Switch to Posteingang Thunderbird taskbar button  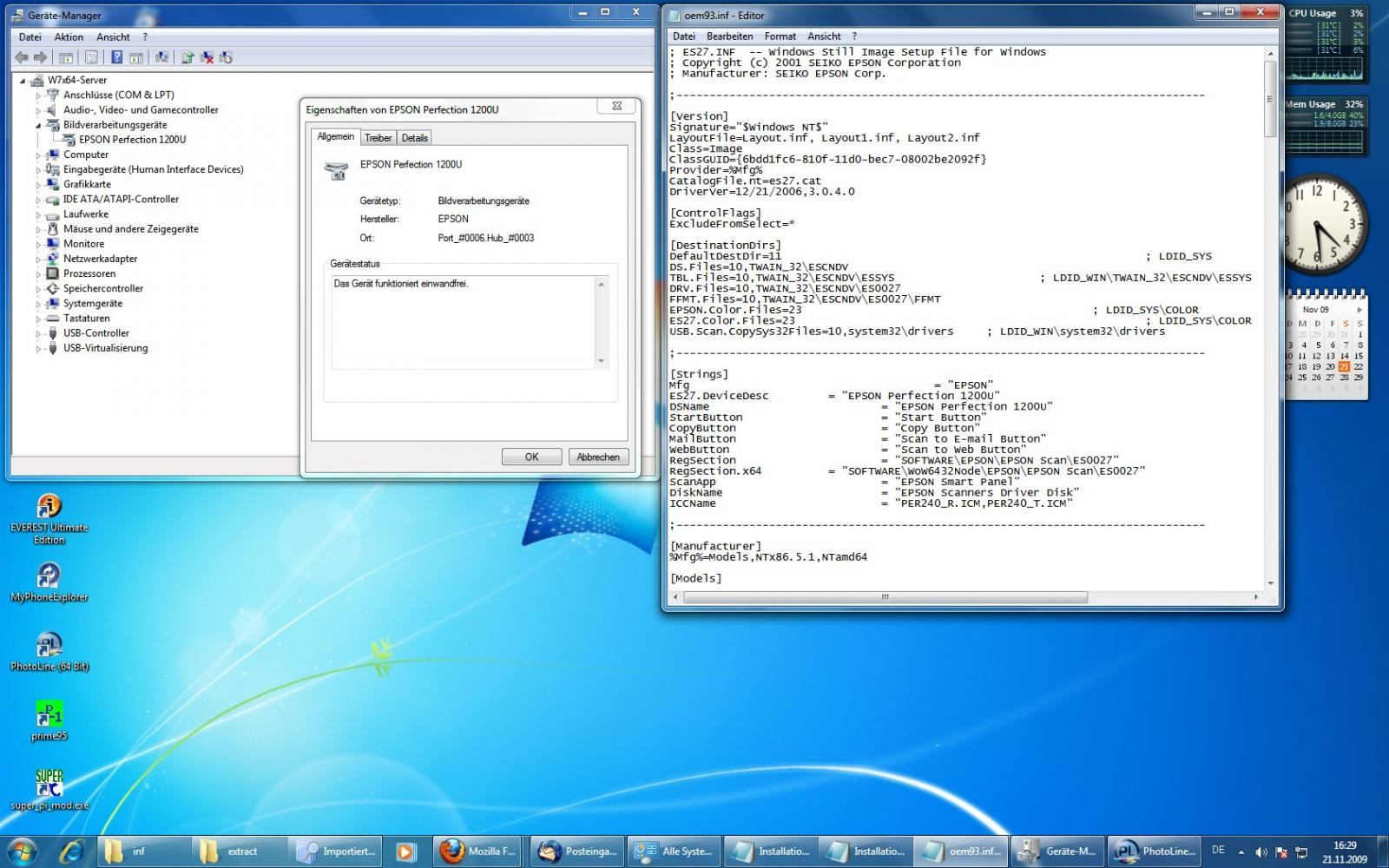pos(576,852)
